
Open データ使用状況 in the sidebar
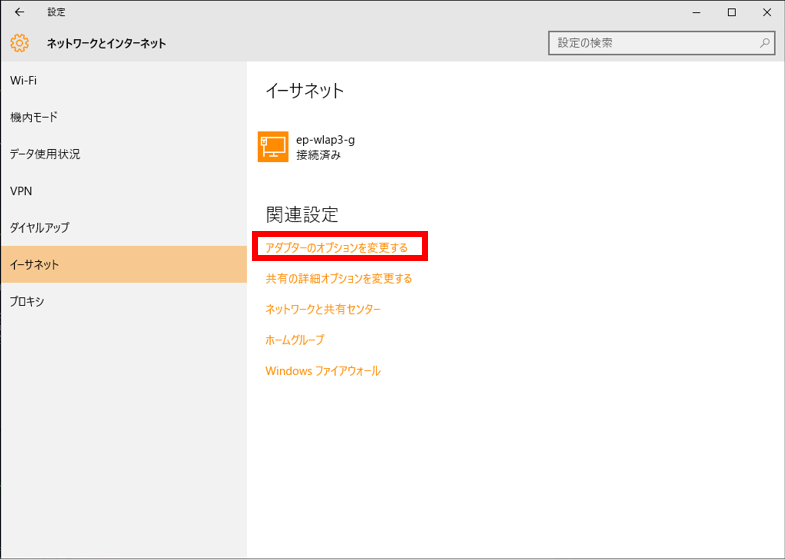tap(124, 154)
